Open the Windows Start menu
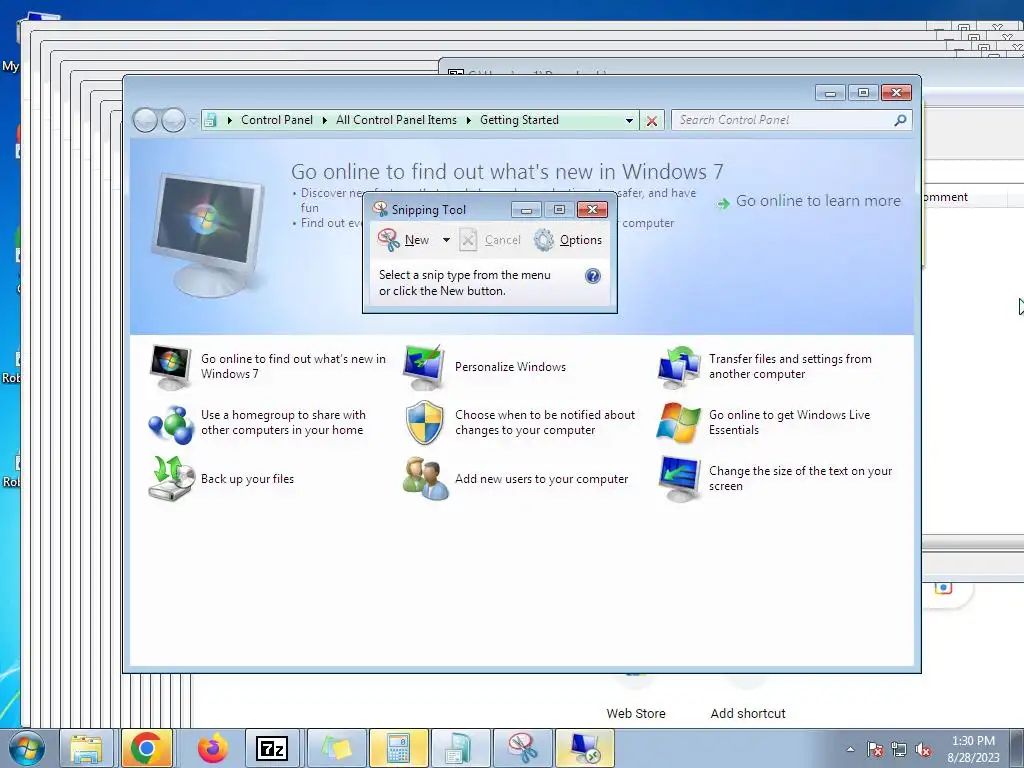The height and width of the screenshot is (768, 1024). 26,748
